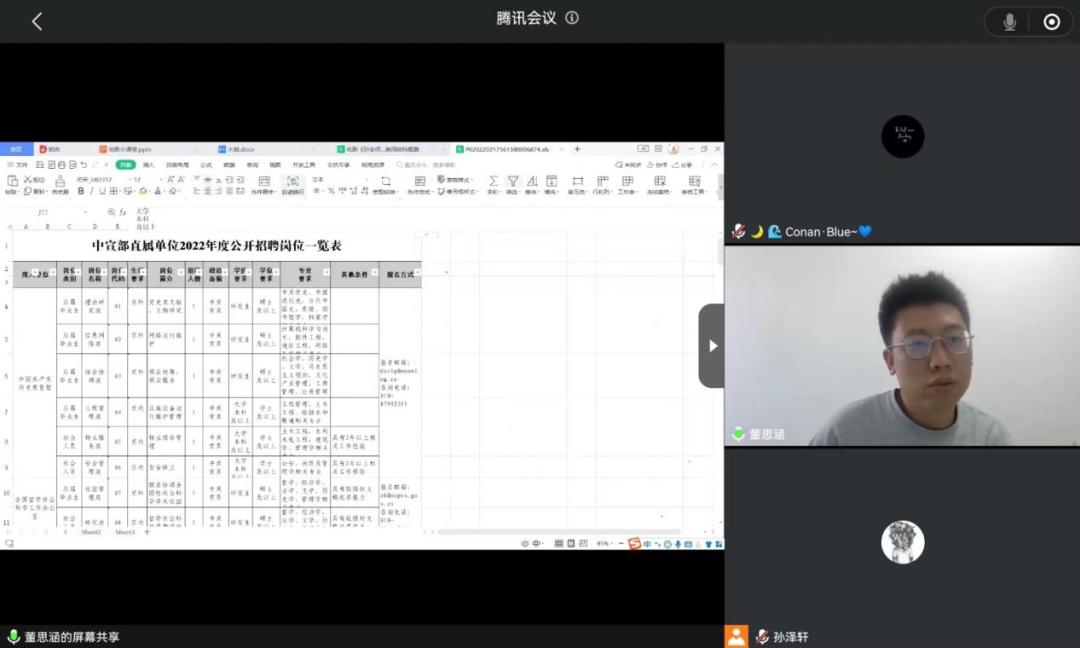The image size is (1080, 648).
Task: Click the Sogou input method S icon
Action: pos(634,543)
